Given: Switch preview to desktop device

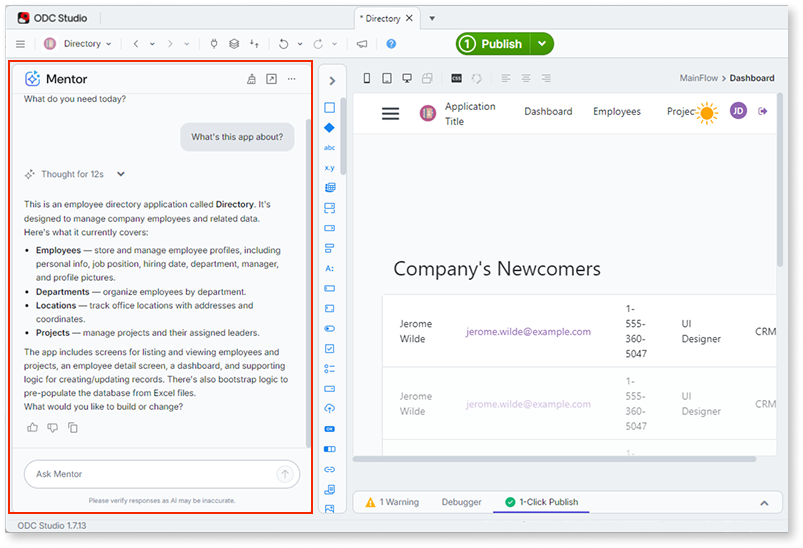Looking at the screenshot, I should click(x=407, y=78).
